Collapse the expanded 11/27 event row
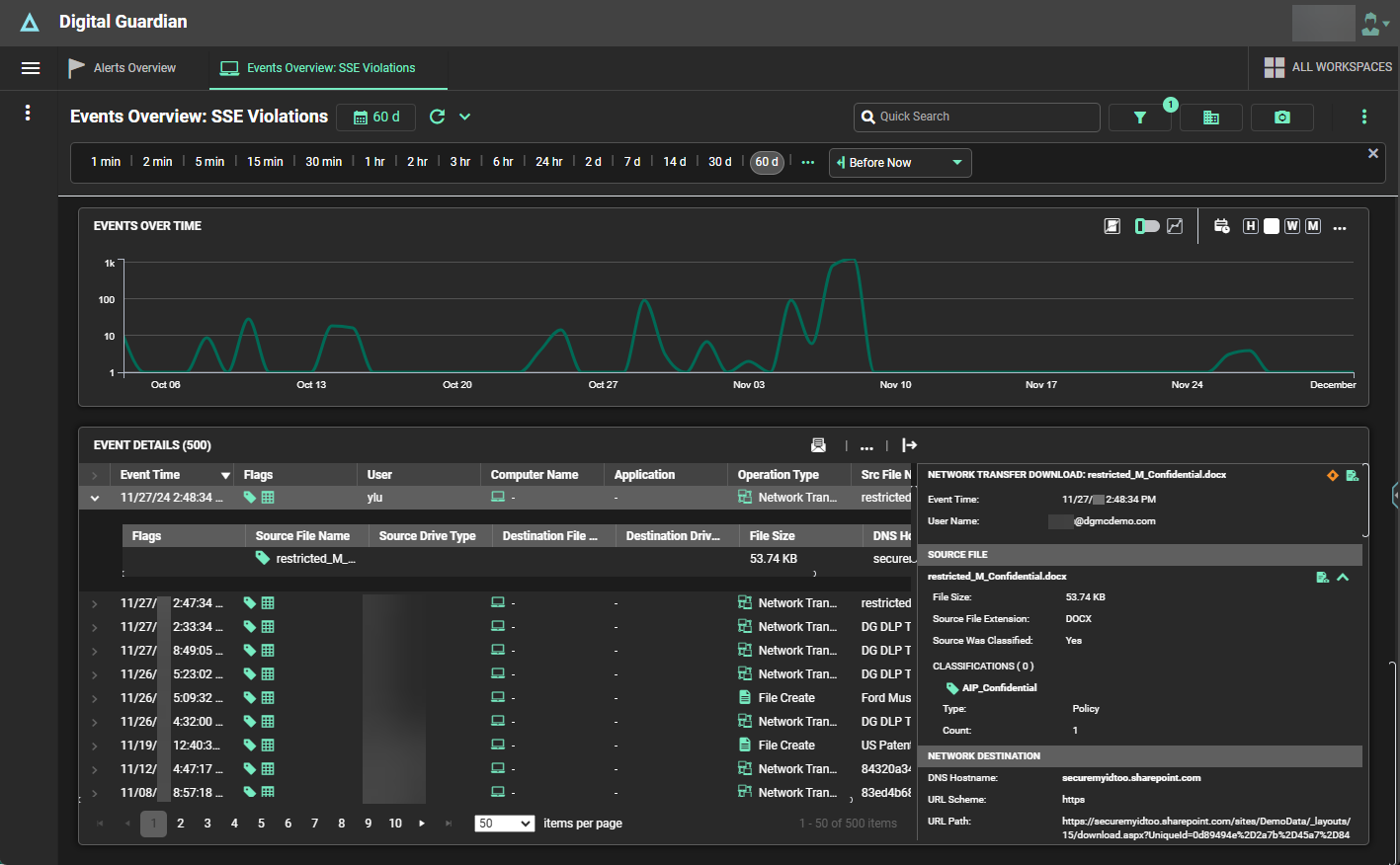 click(94, 498)
